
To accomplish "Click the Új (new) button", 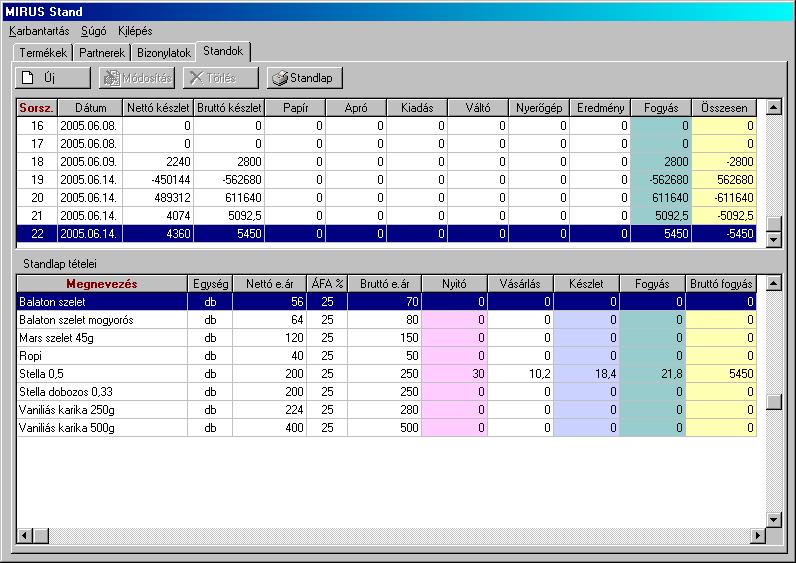I will [x=53, y=78].
